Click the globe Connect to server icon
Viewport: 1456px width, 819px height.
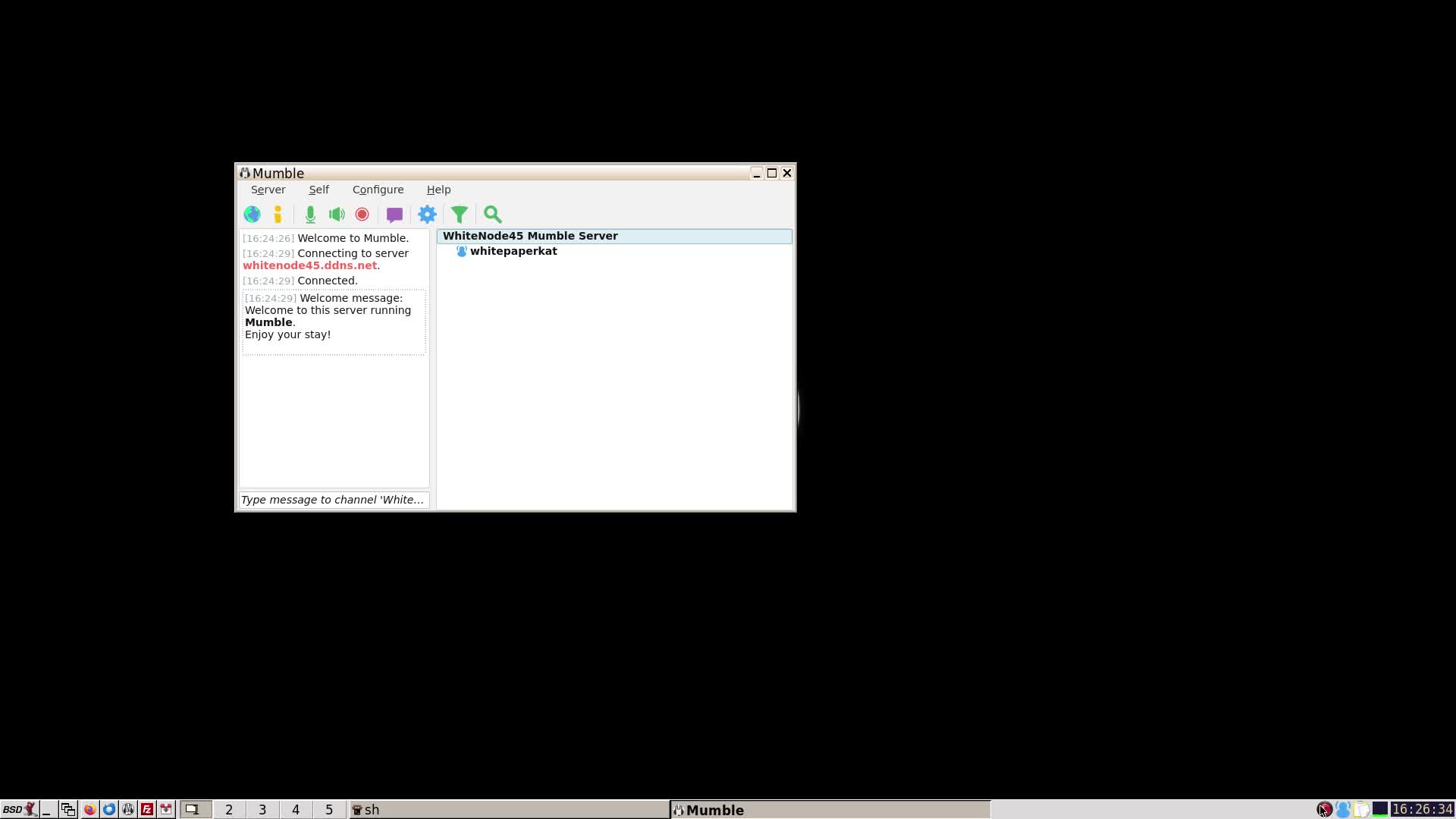[x=252, y=215]
